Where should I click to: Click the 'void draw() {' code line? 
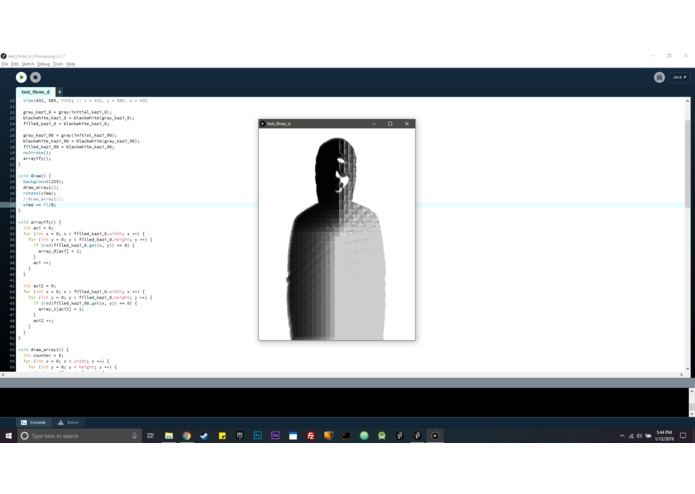(35, 176)
